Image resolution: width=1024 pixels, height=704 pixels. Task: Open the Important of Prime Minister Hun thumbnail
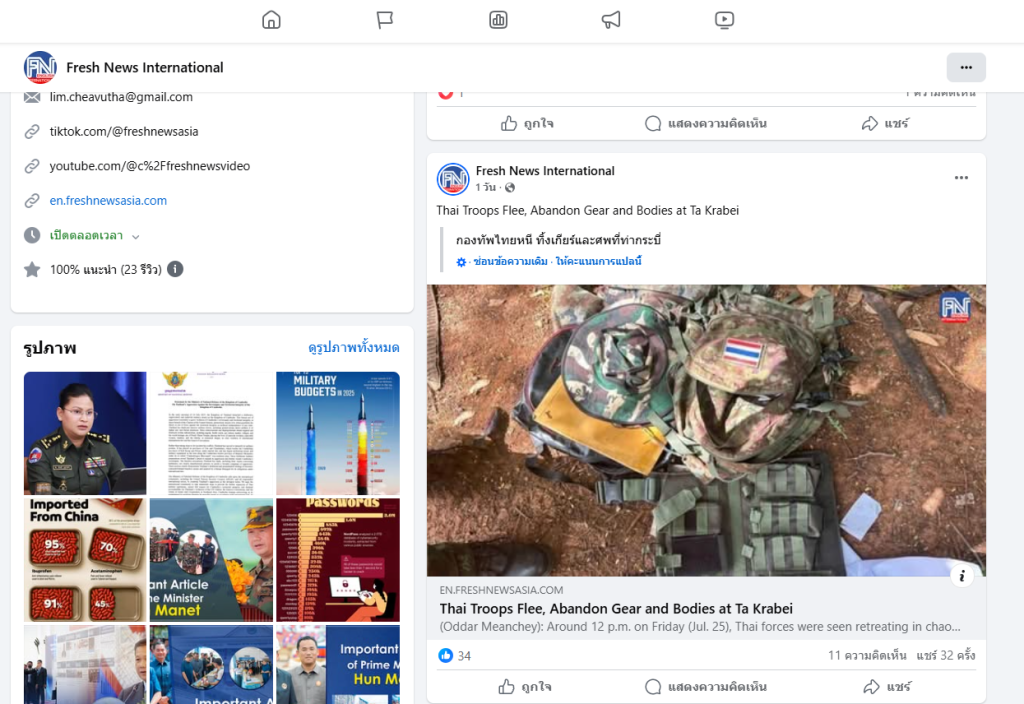338,664
